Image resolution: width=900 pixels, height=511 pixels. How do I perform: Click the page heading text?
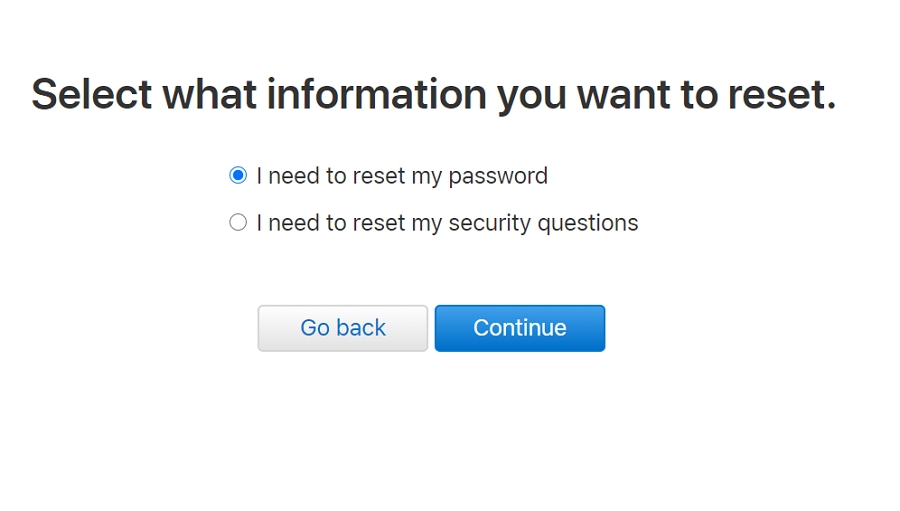(433, 94)
